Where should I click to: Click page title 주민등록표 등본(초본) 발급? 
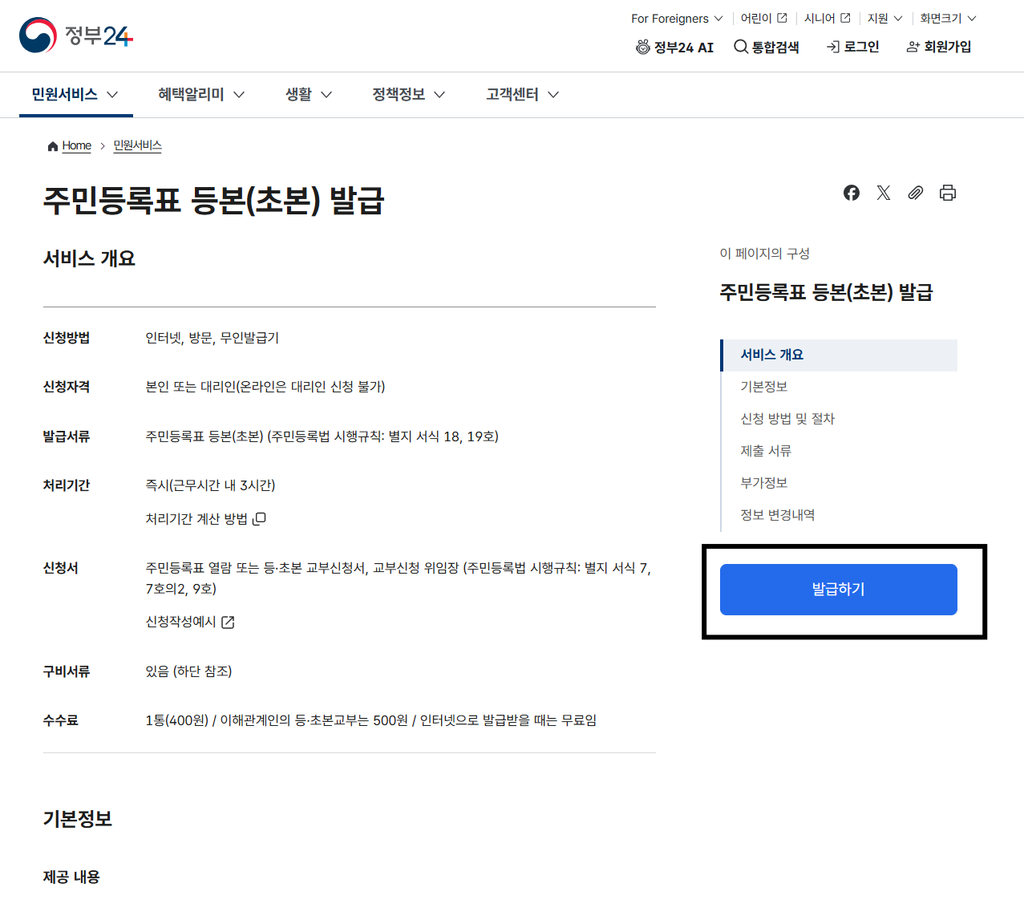(x=214, y=200)
